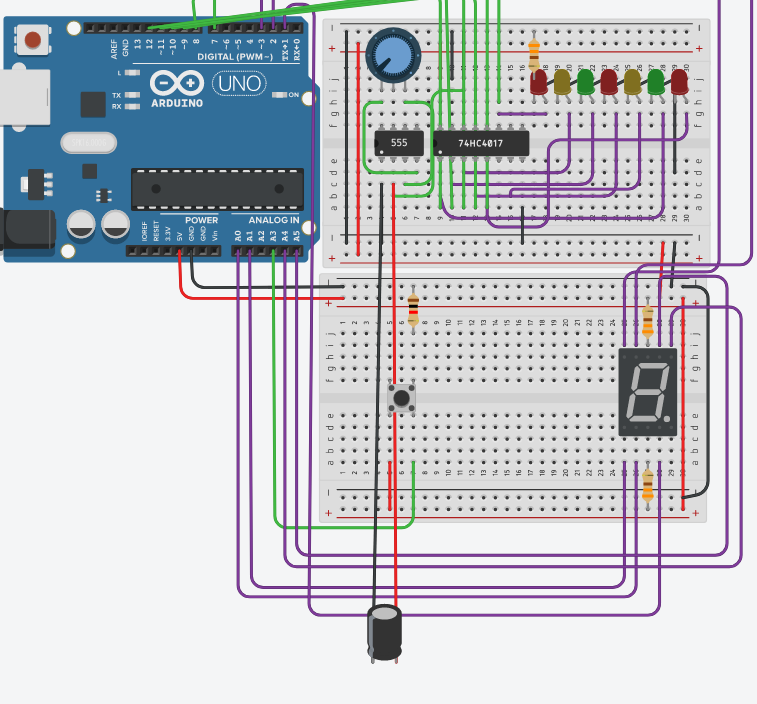Click the 5V power pin on the Arduino

tap(180, 250)
